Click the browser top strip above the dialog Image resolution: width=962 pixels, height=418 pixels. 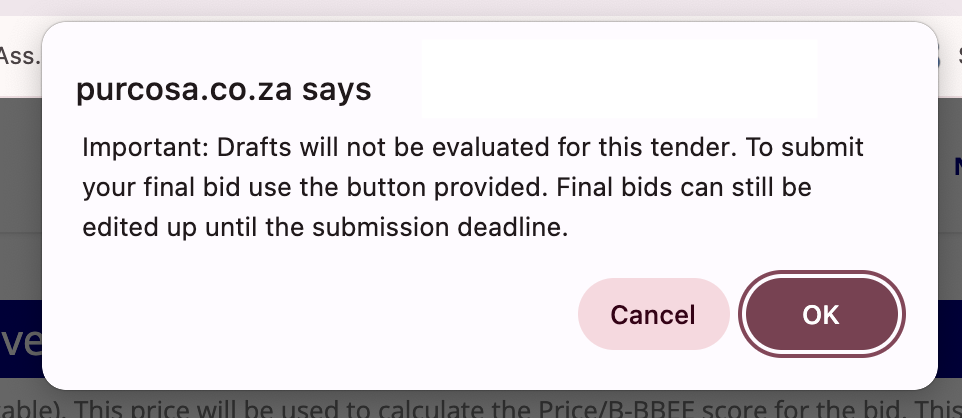480,8
